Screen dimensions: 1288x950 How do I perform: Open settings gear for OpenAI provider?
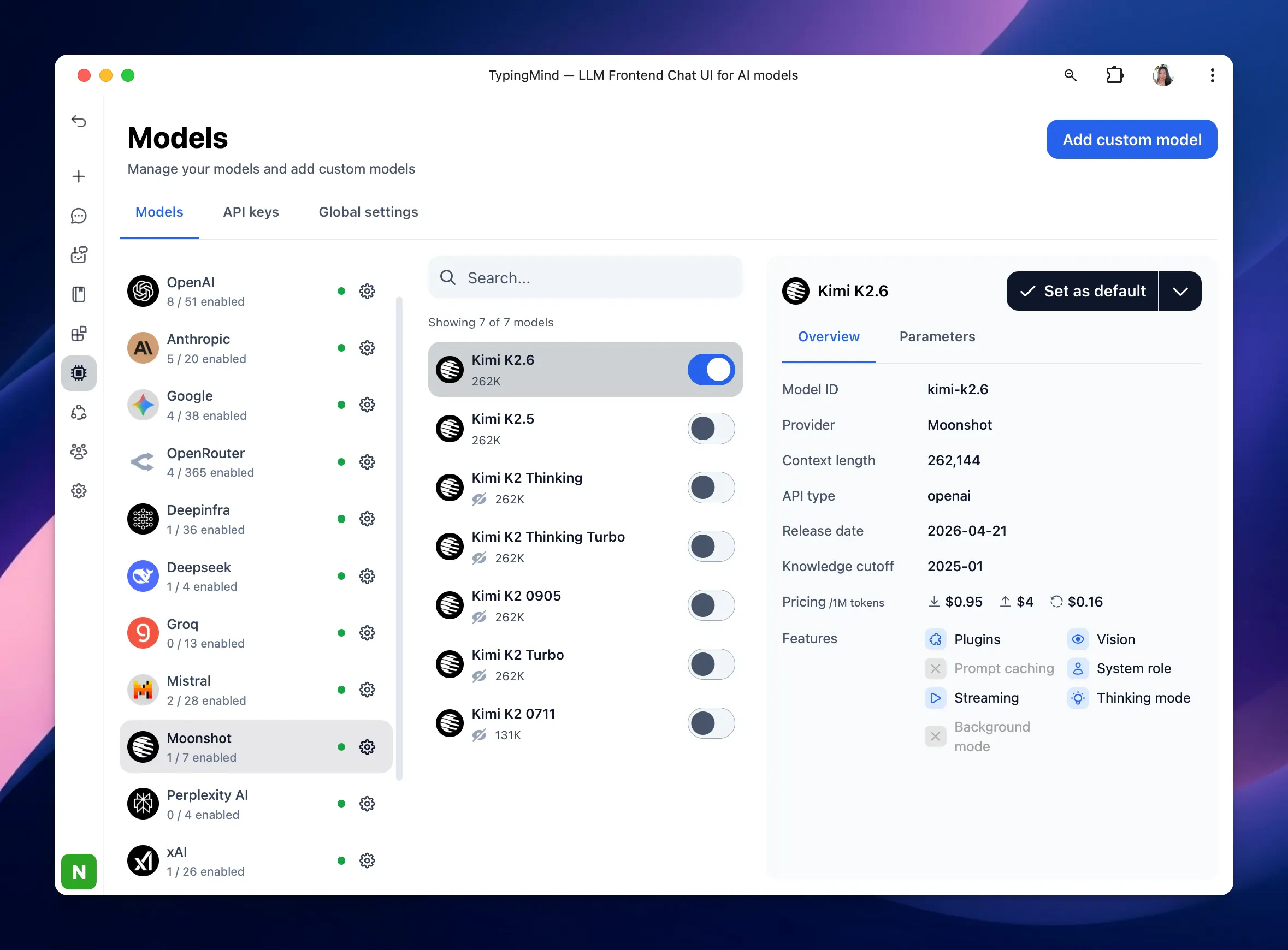pyautogui.click(x=367, y=291)
